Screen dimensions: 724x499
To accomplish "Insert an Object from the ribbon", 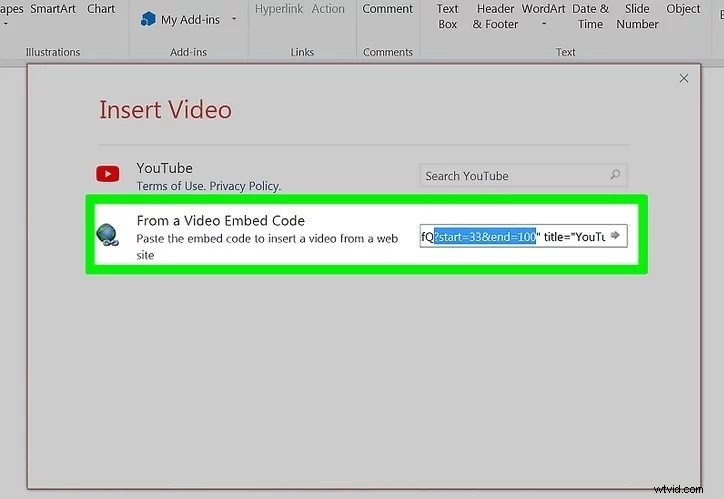I will [683, 9].
